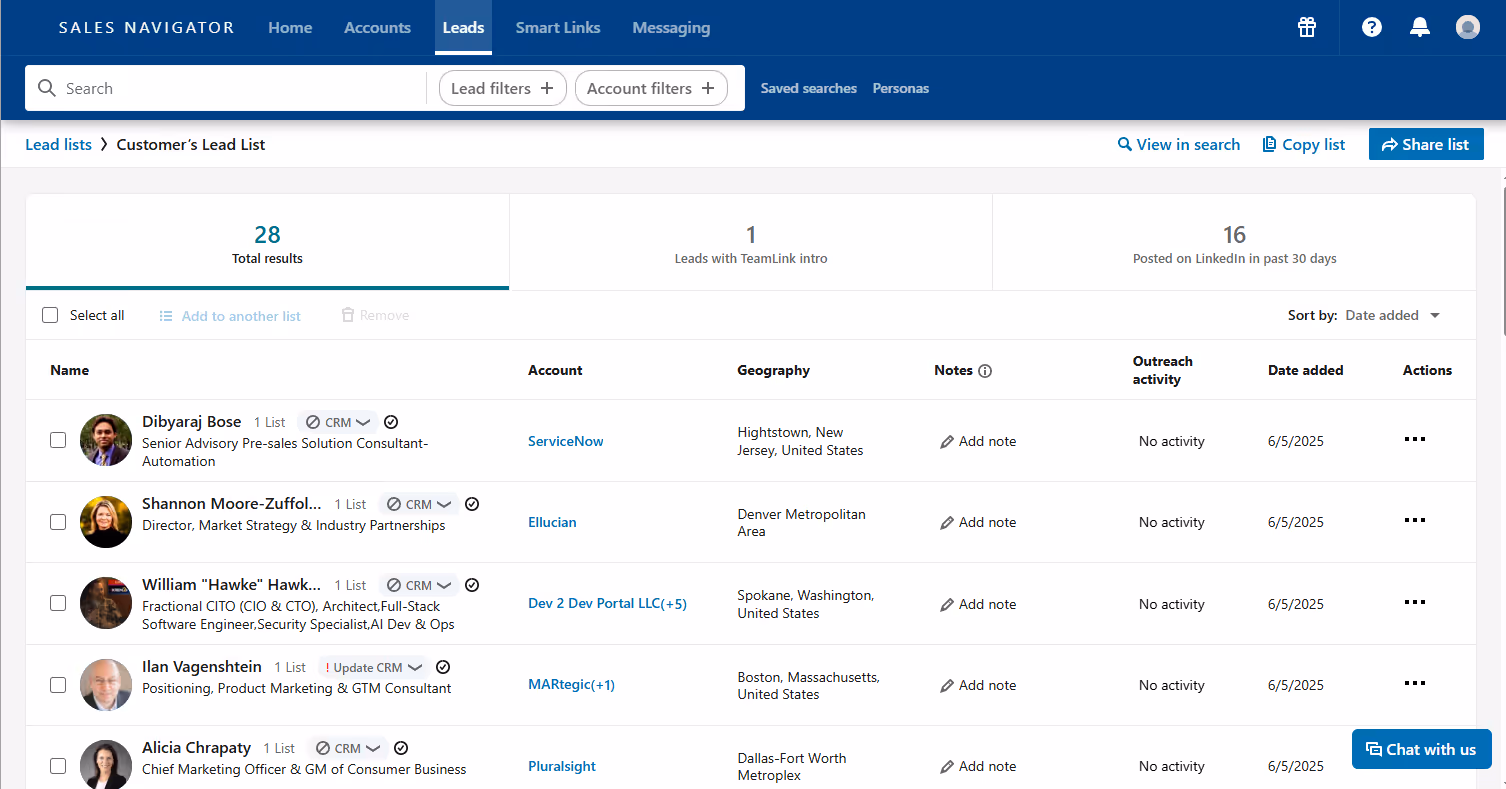Screen dimensions: 1506x789
Task: Open the Smart Links tab
Action: click(x=558, y=27)
